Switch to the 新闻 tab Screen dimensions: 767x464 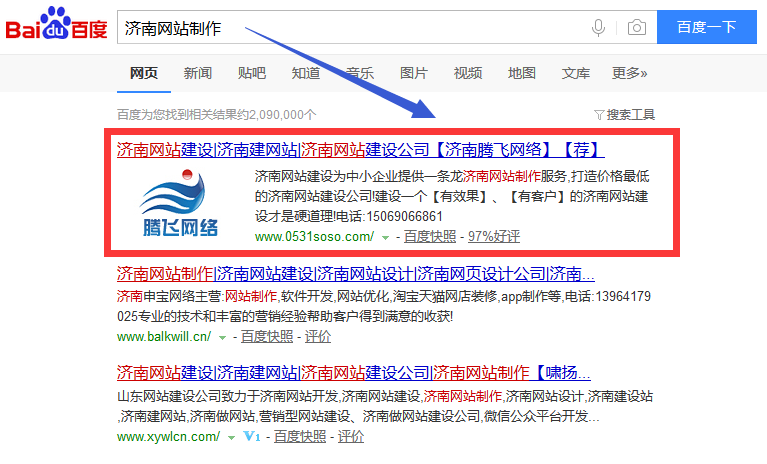tap(198, 73)
